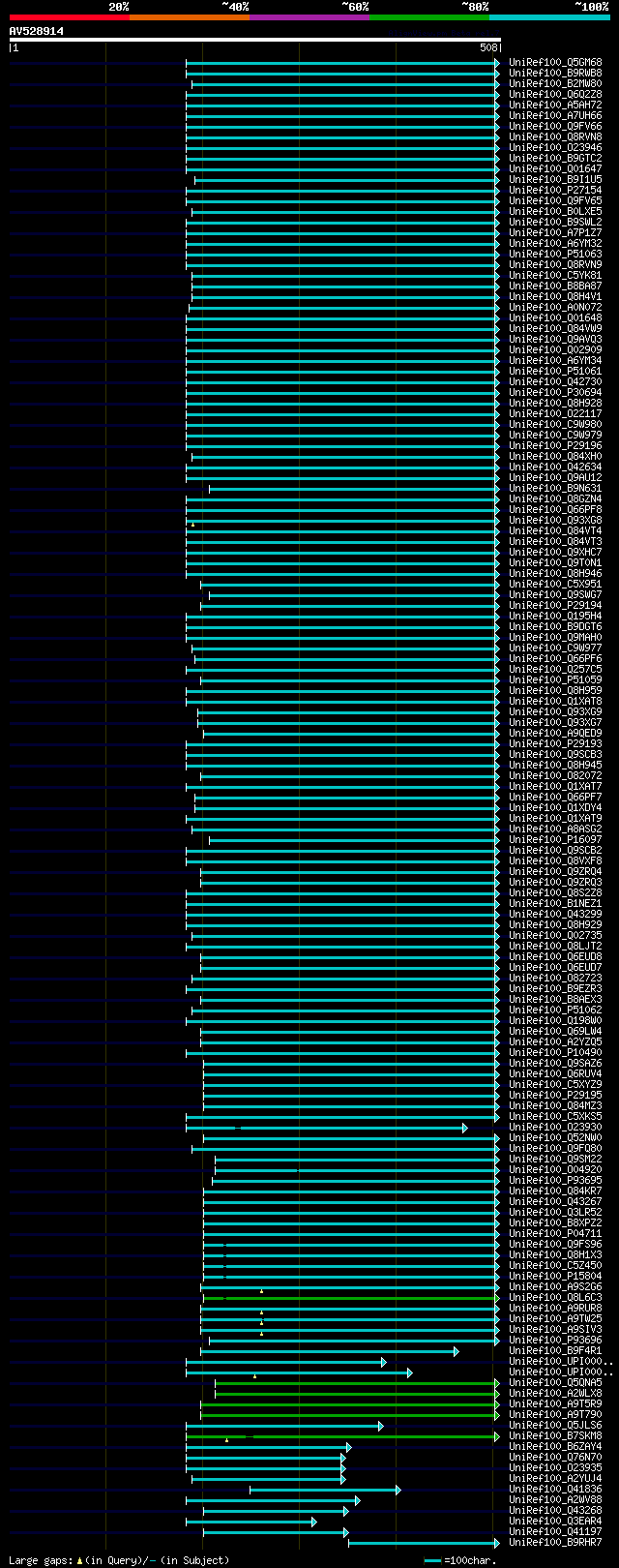Open hit UniRef100_P04711
The width and height of the screenshot is (619, 1568).
tap(555, 1234)
